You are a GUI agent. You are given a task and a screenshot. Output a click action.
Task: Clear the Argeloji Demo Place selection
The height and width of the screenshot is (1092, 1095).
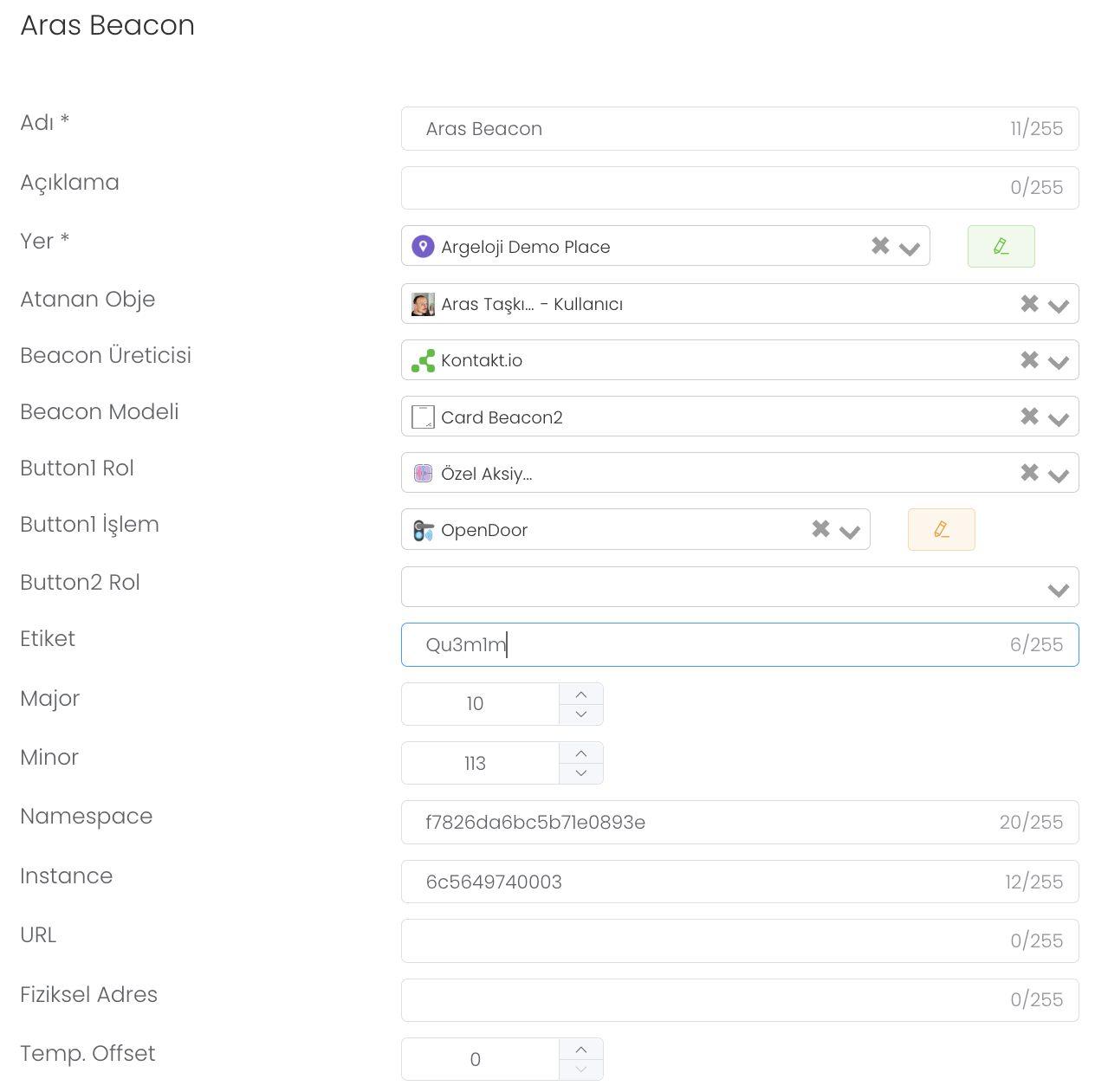click(x=880, y=246)
